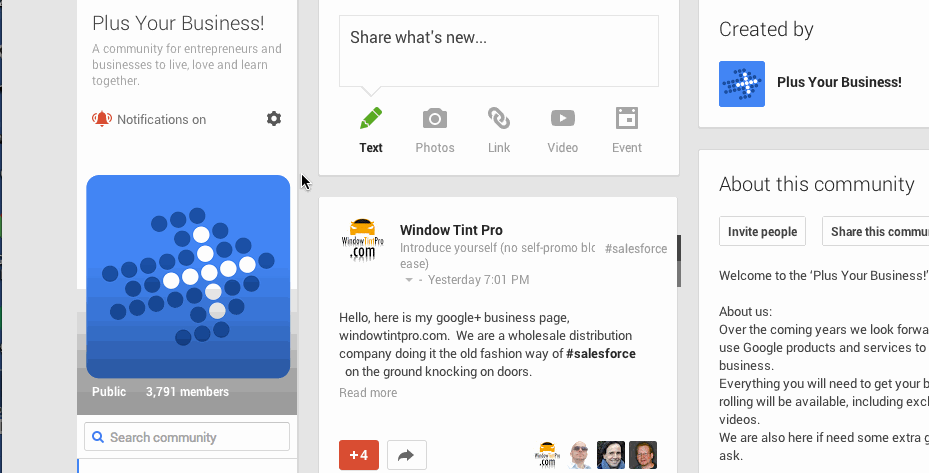
Task: Open post options dropdown arrow
Action: tap(408, 280)
